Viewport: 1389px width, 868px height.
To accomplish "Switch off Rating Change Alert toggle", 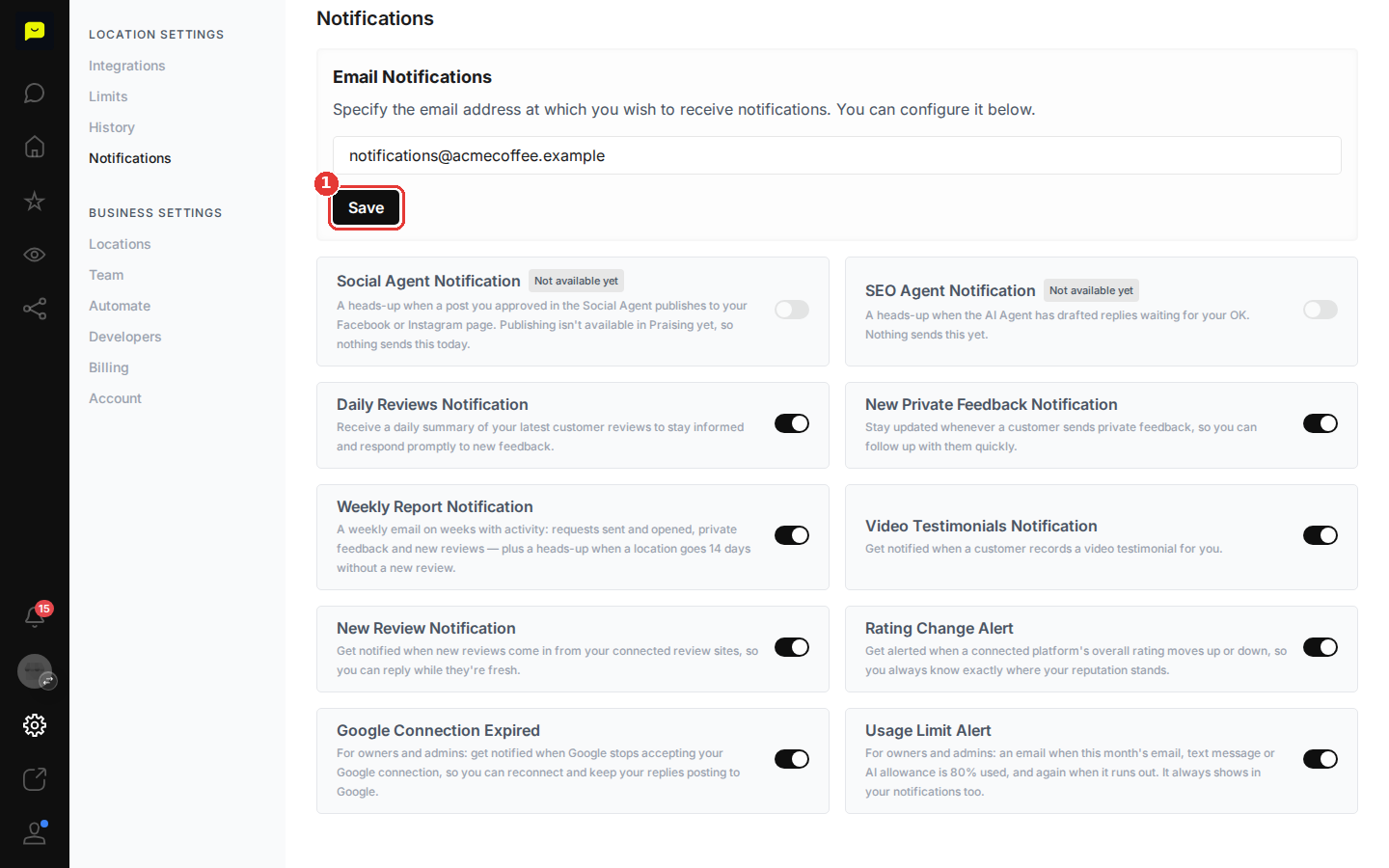I will [1321, 647].
